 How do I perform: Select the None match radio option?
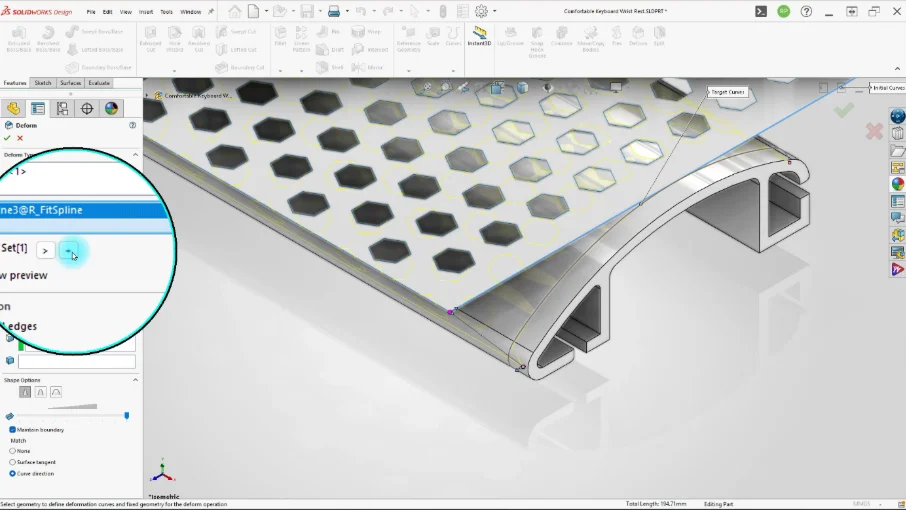coord(12,451)
